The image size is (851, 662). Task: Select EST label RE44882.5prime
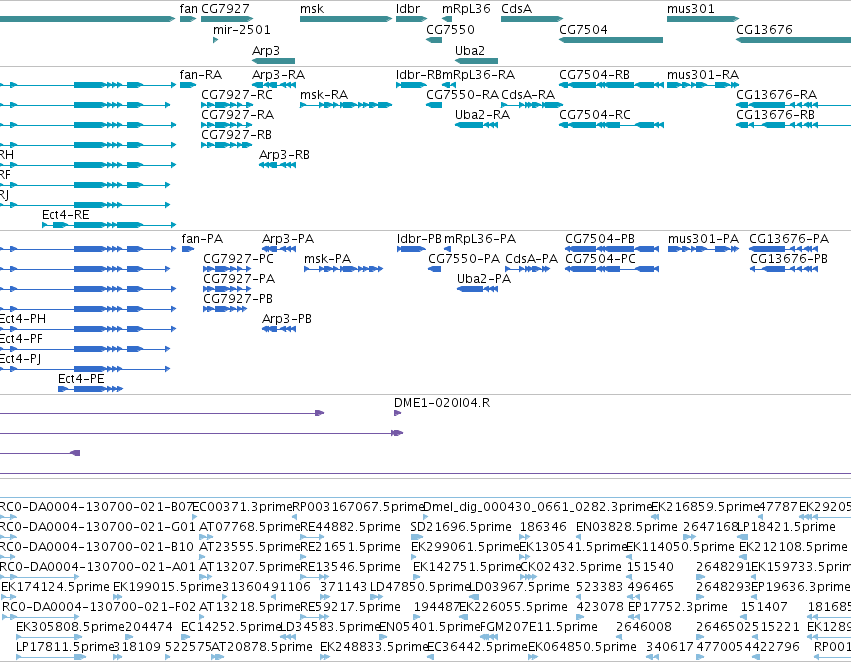351,526
